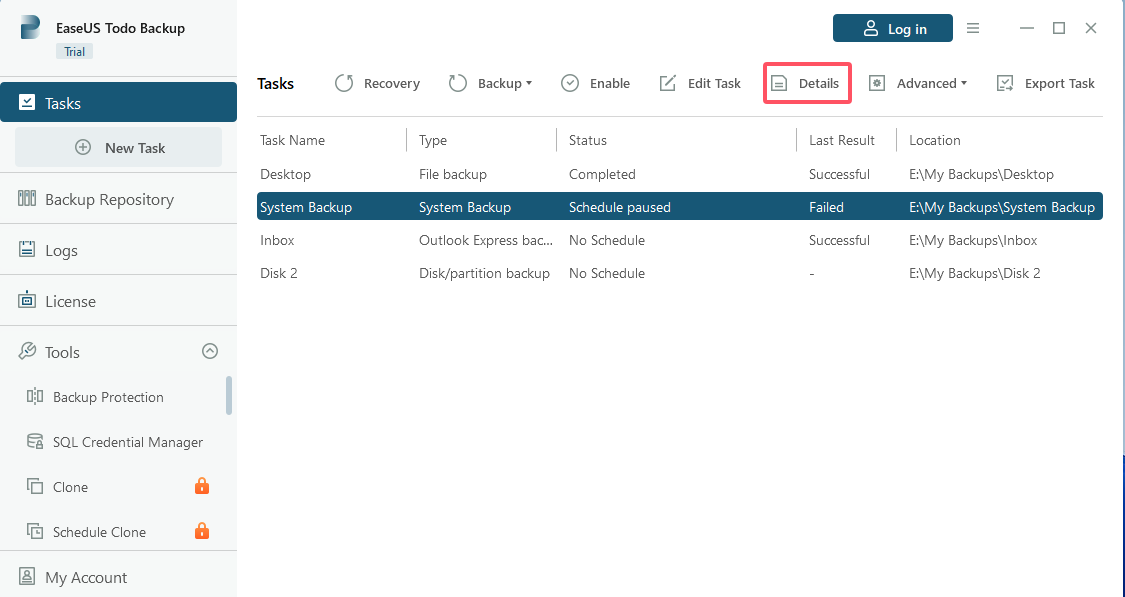This screenshot has width=1125, height=597.
Task: Select the Tools wrench icon
Action: 27,352
